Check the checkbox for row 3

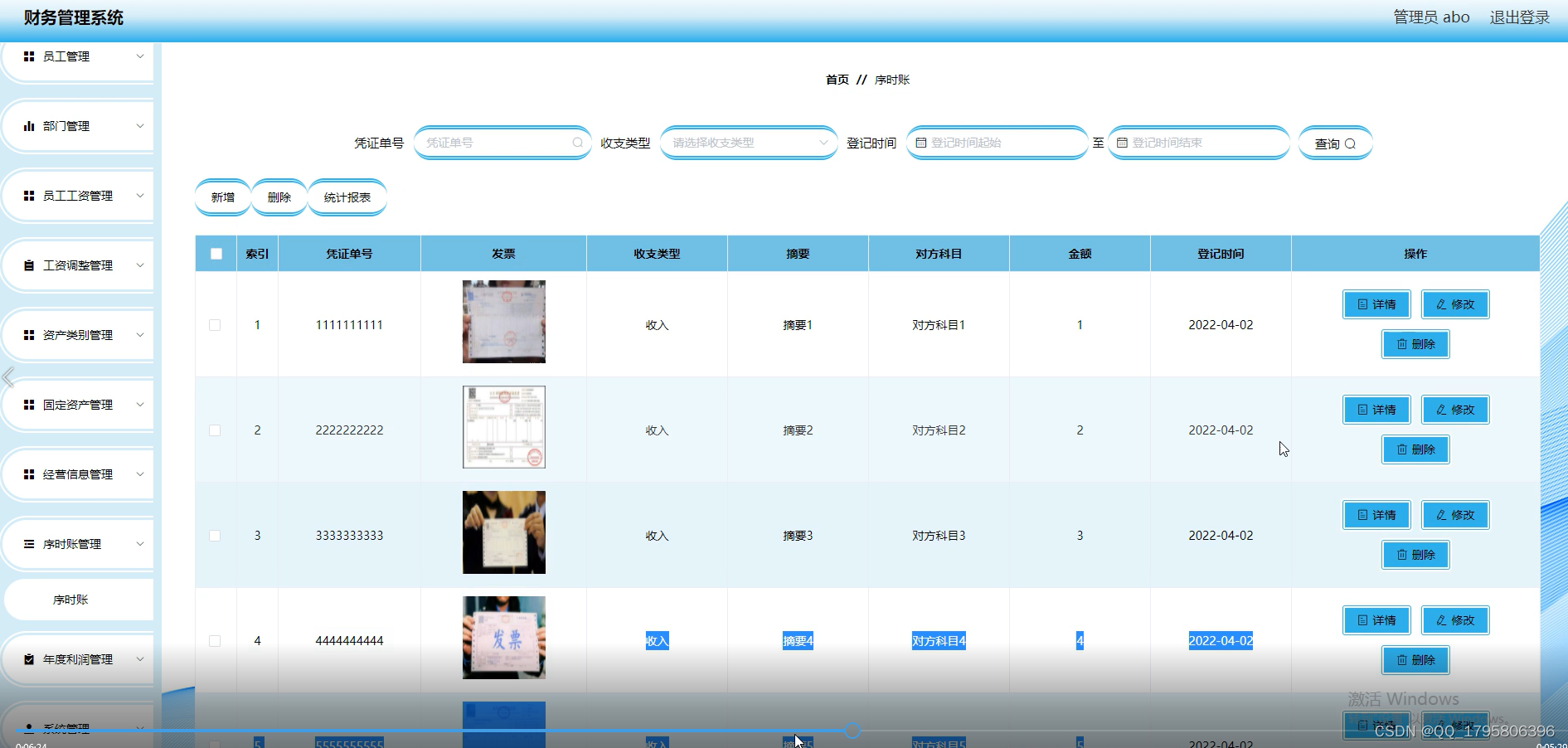coord(215,536)
